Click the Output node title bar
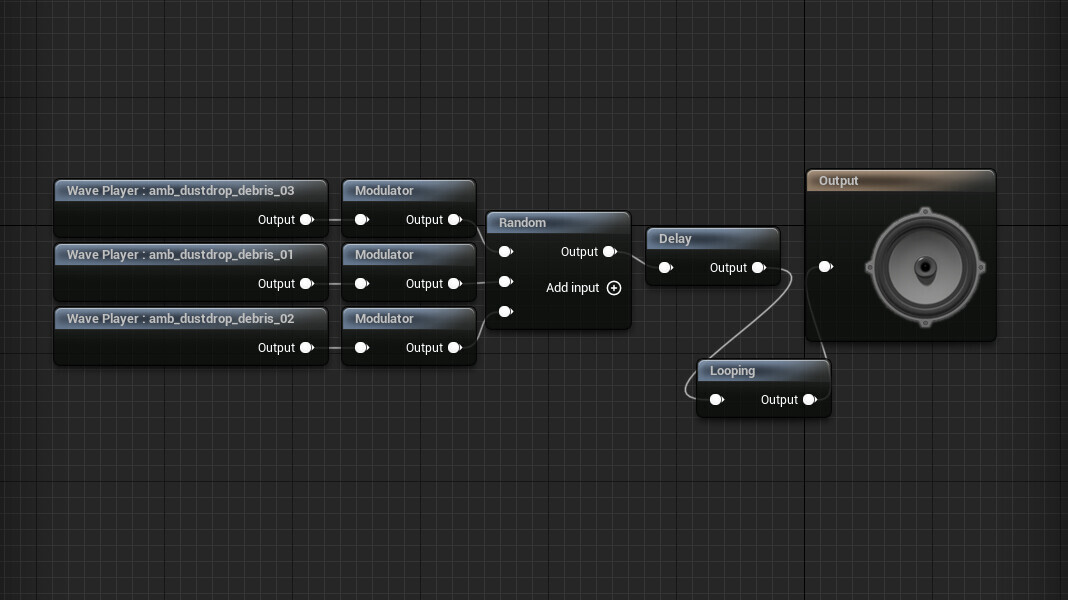Image resolution: width=1068 pixels, height=600 pixels. [x=900, y=181]
